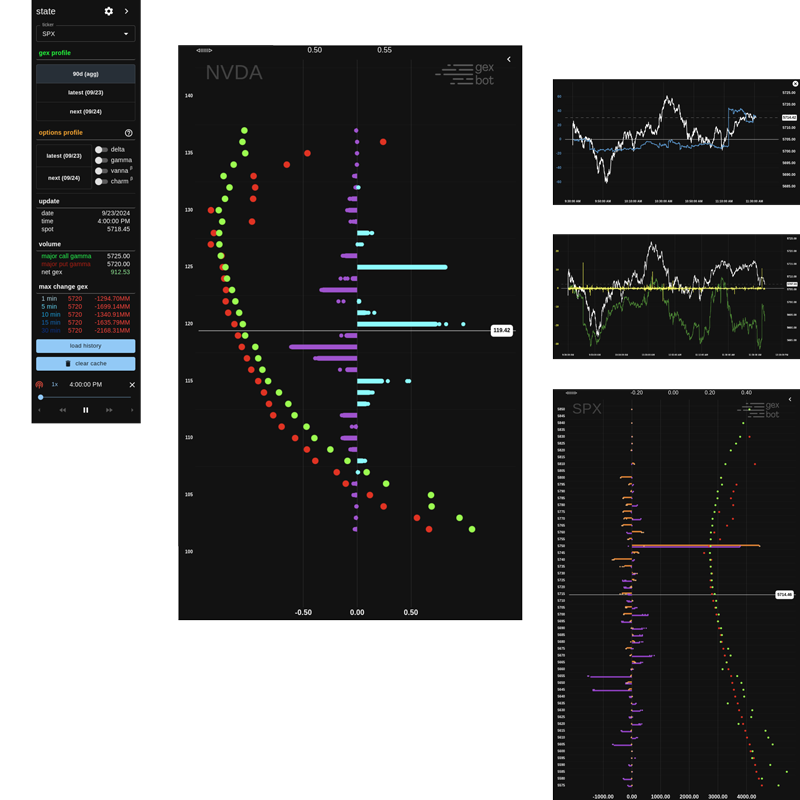Select latest (09/23) under gex profile
800x800 pixels.
coord(86,92)
